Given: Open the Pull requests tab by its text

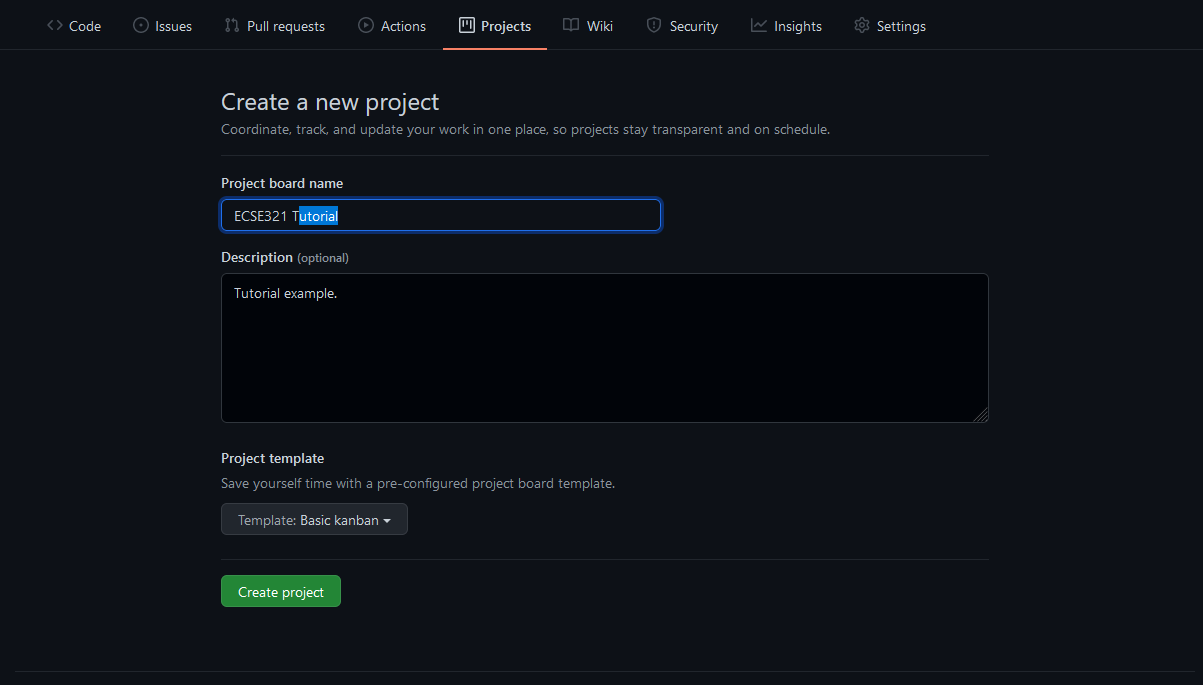Looking at the screenshot, I should click(x=286, y=26).
